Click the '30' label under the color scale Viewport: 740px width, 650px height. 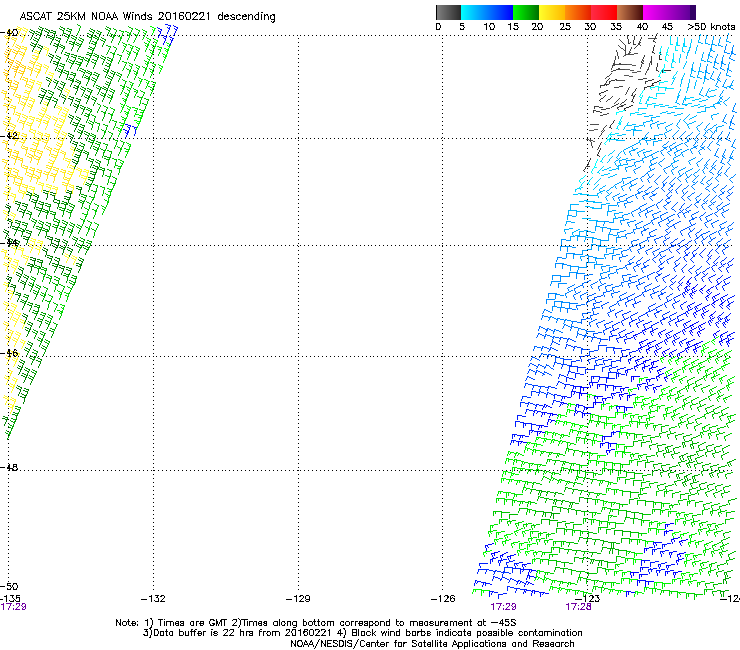[x=590, y=26]
